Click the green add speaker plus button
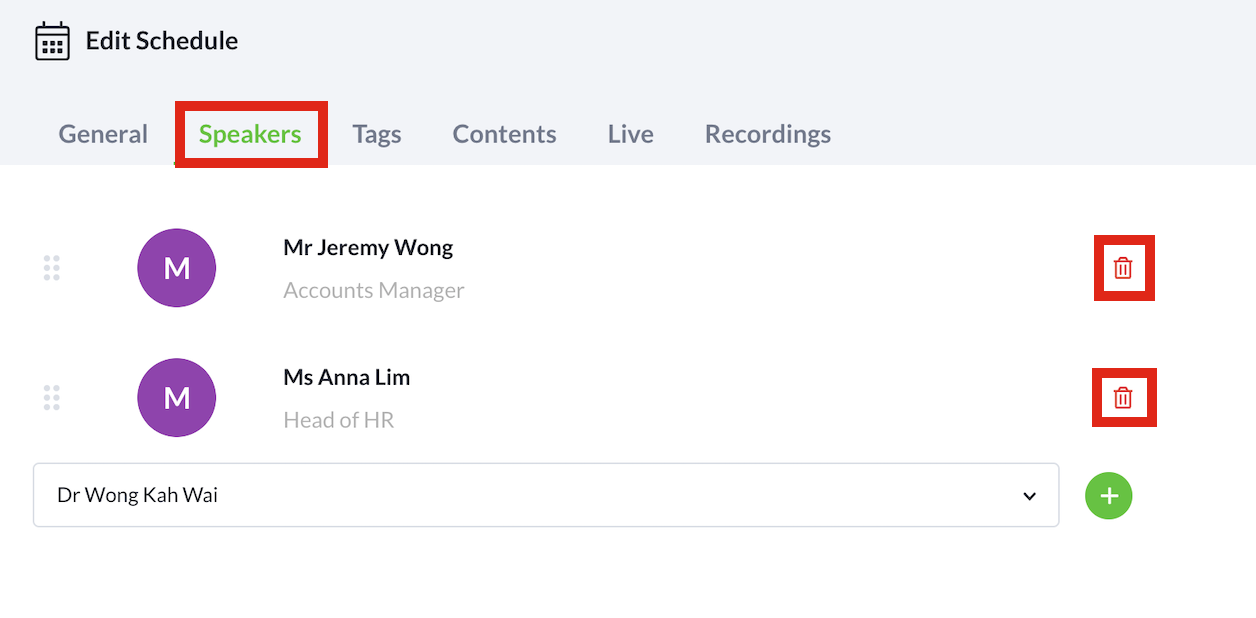The image size is (1256, 618). 1109,495
